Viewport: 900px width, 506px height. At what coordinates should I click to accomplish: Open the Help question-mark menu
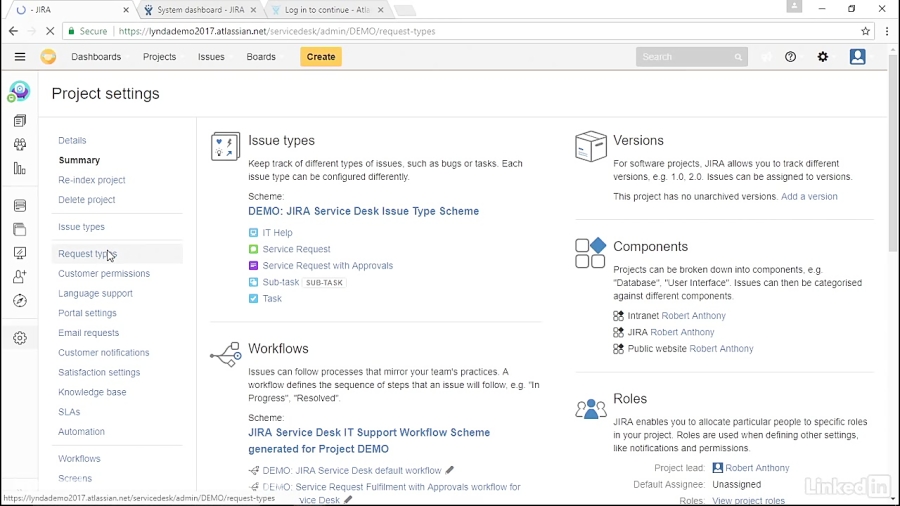[x=790, y=57]
